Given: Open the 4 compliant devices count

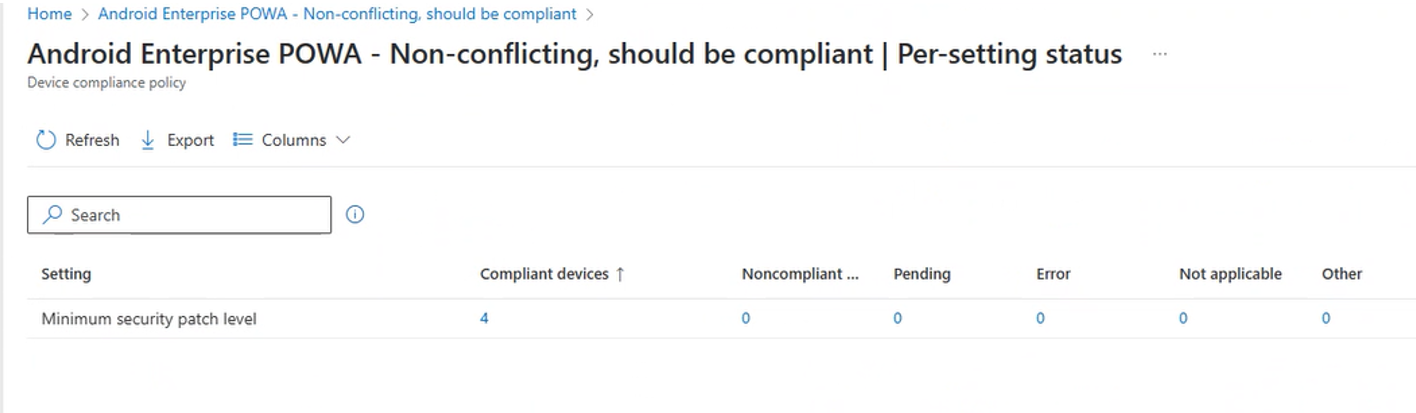Looking at the screenshot, I should pos(484,319).
